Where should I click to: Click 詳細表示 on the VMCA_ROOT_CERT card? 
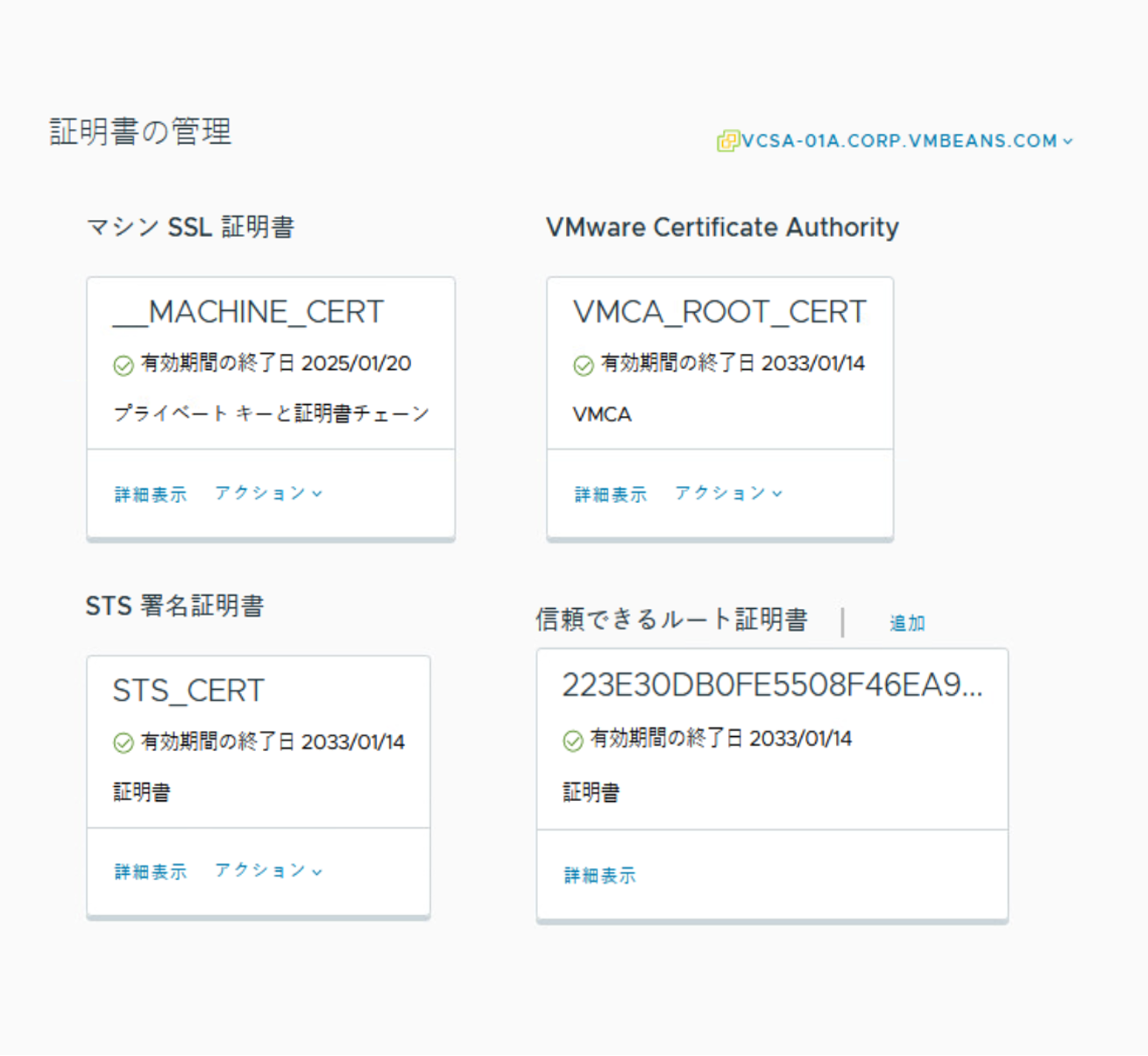611,494
